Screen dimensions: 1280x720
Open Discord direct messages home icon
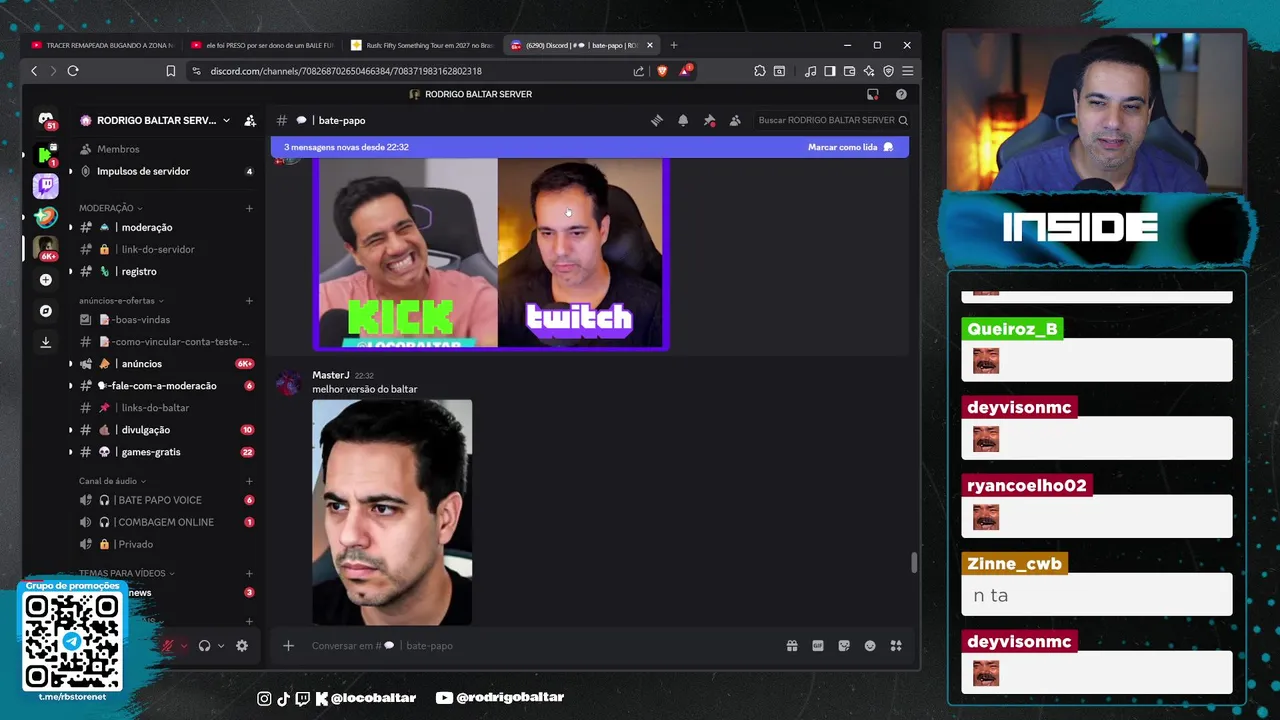pos(45,120)
